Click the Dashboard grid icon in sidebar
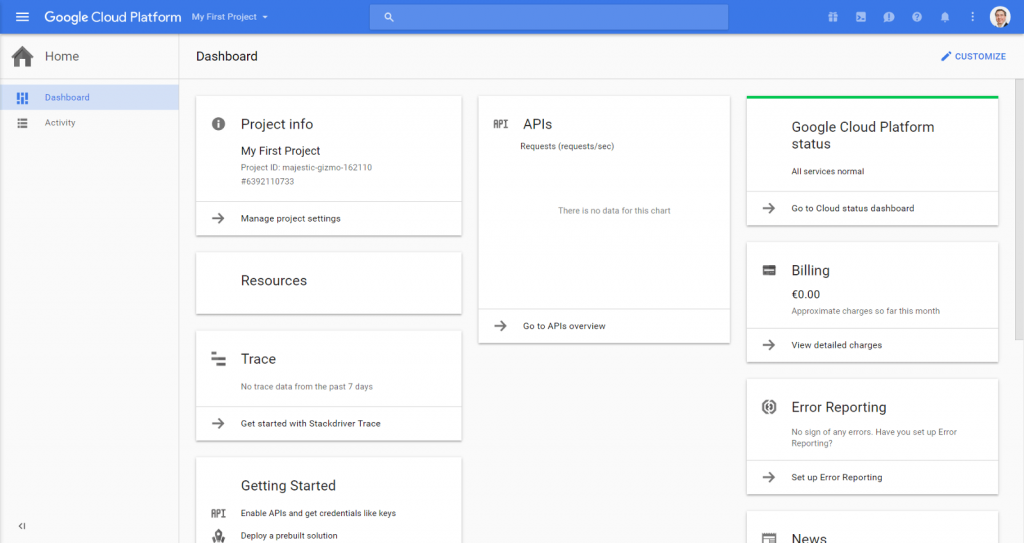The width and height of the screenshot is (1024, 543). click(x=22, y=98)
